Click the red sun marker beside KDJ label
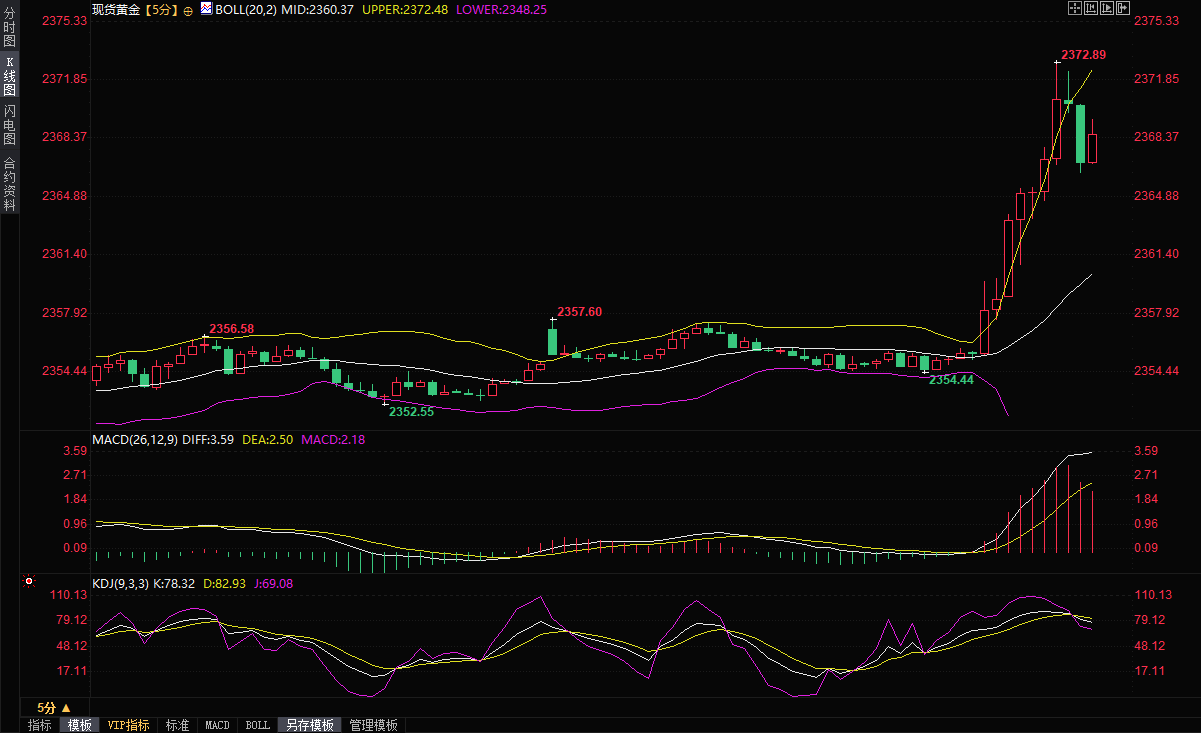The height and width of the screenshot is (733, 1201). click(29, 581)
